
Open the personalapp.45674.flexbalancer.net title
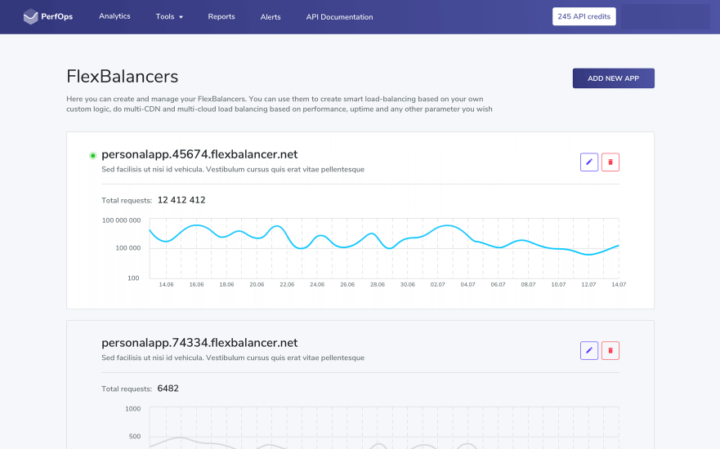tap(199, 154)
